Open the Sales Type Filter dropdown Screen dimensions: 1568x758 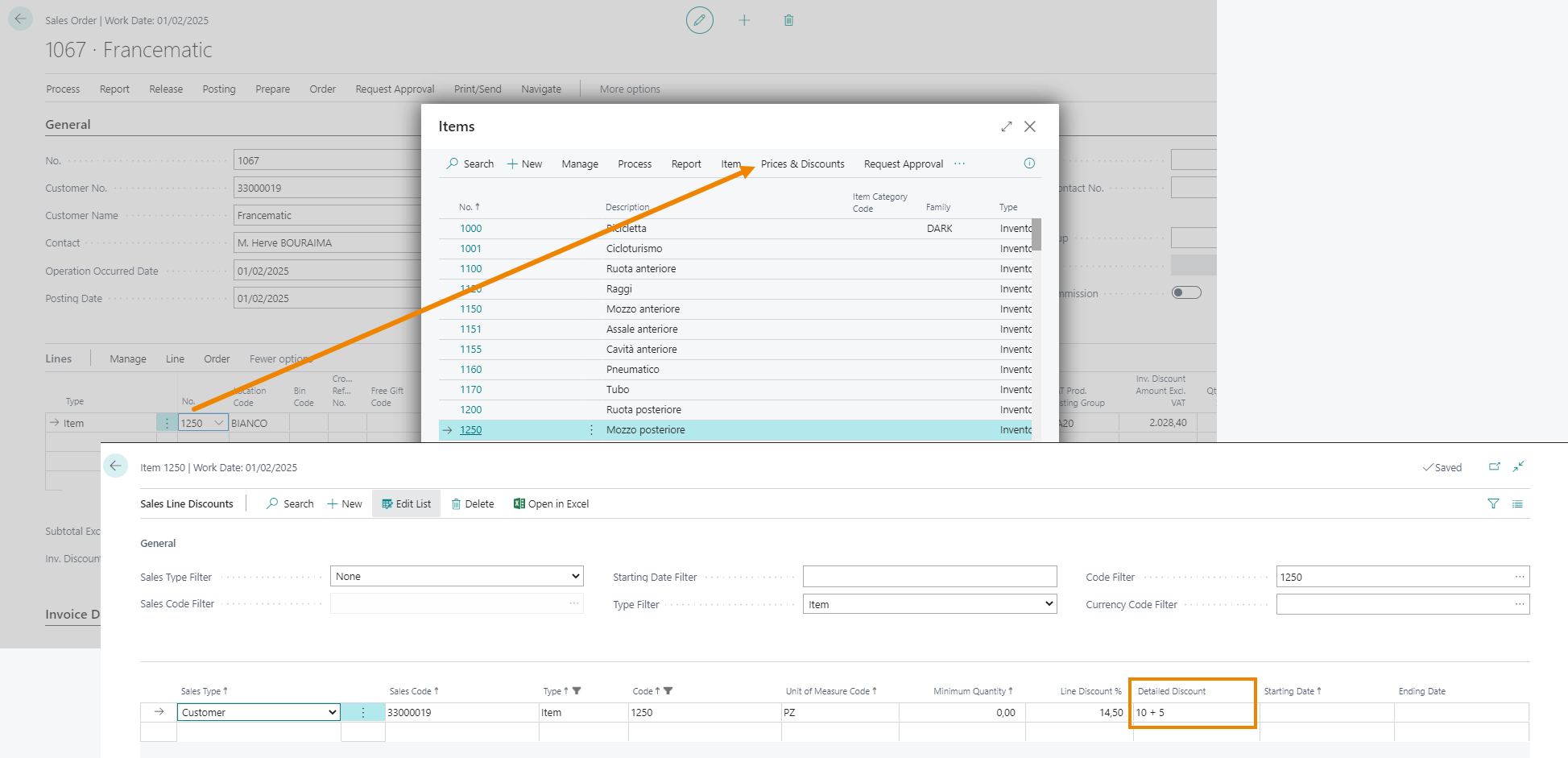point(457,576)
